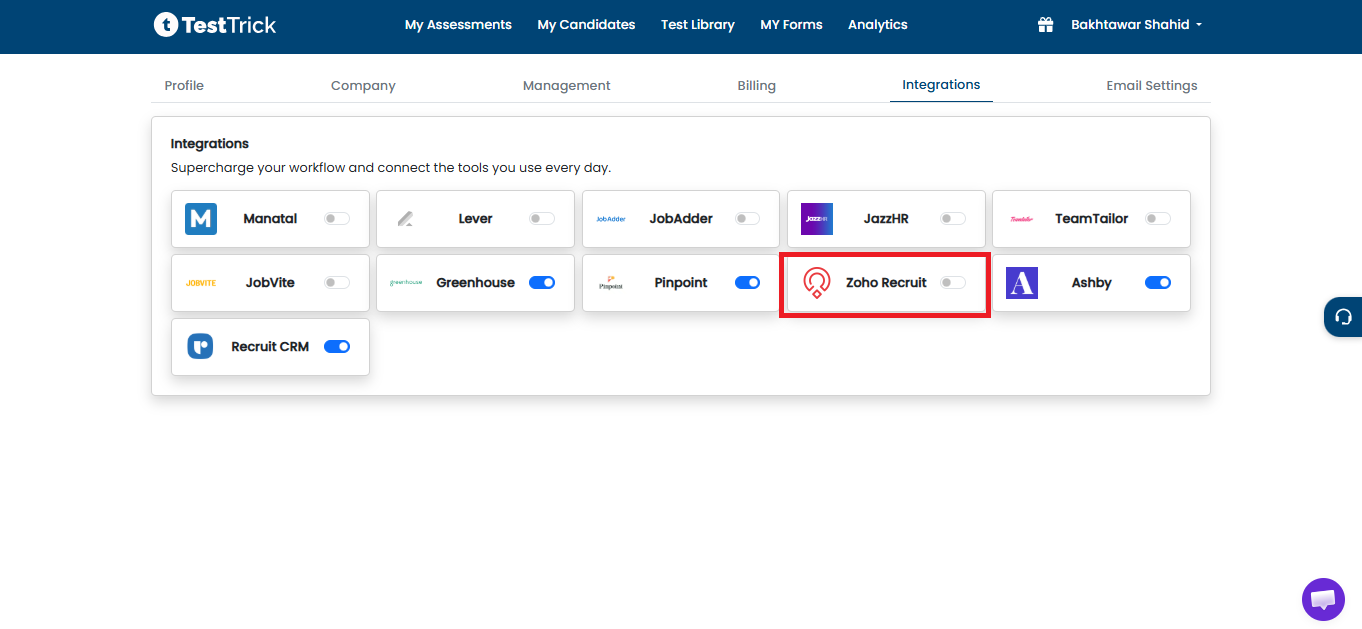Expand the Bakhtawar Shahid user dropdown
1362x629 pixels.
[x=1136, y=25]
